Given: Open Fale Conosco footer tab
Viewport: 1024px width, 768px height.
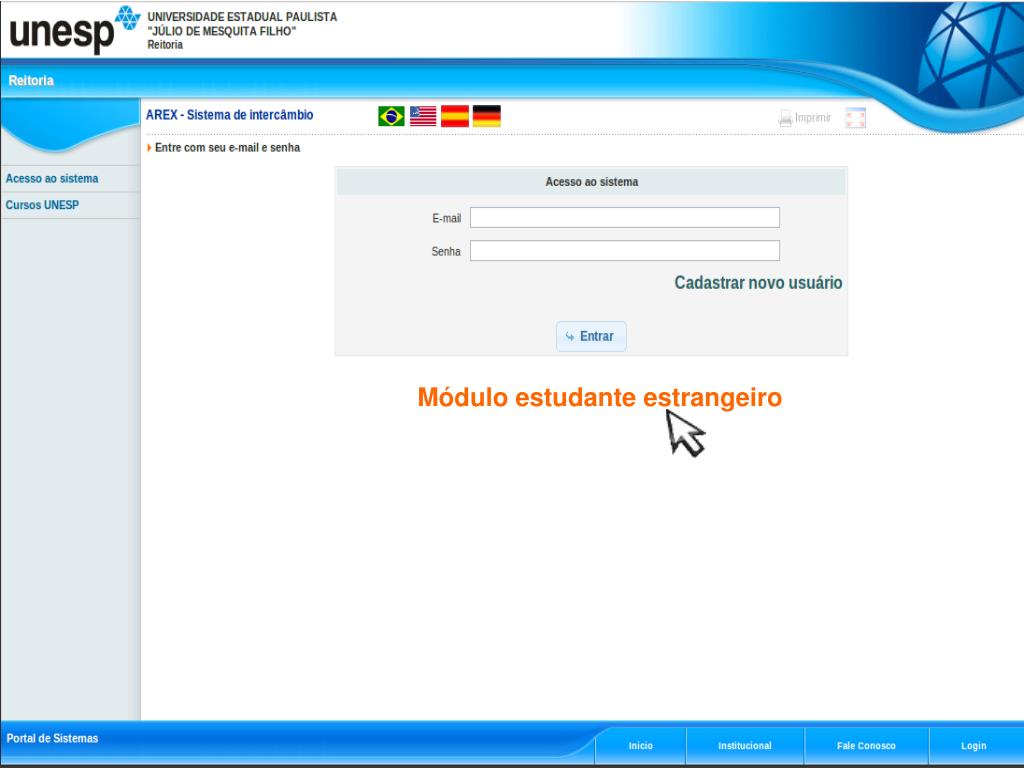Looking at the screenshot, I should pos(866,746).
